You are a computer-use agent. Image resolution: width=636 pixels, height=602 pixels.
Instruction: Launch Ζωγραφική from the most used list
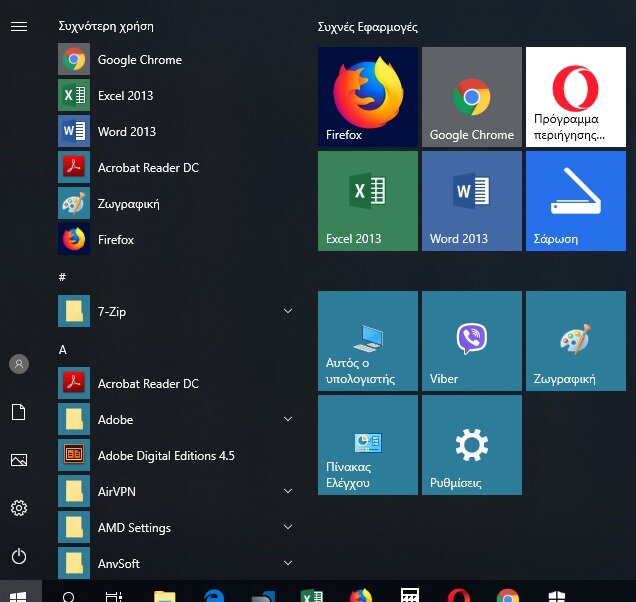[176, 204]
